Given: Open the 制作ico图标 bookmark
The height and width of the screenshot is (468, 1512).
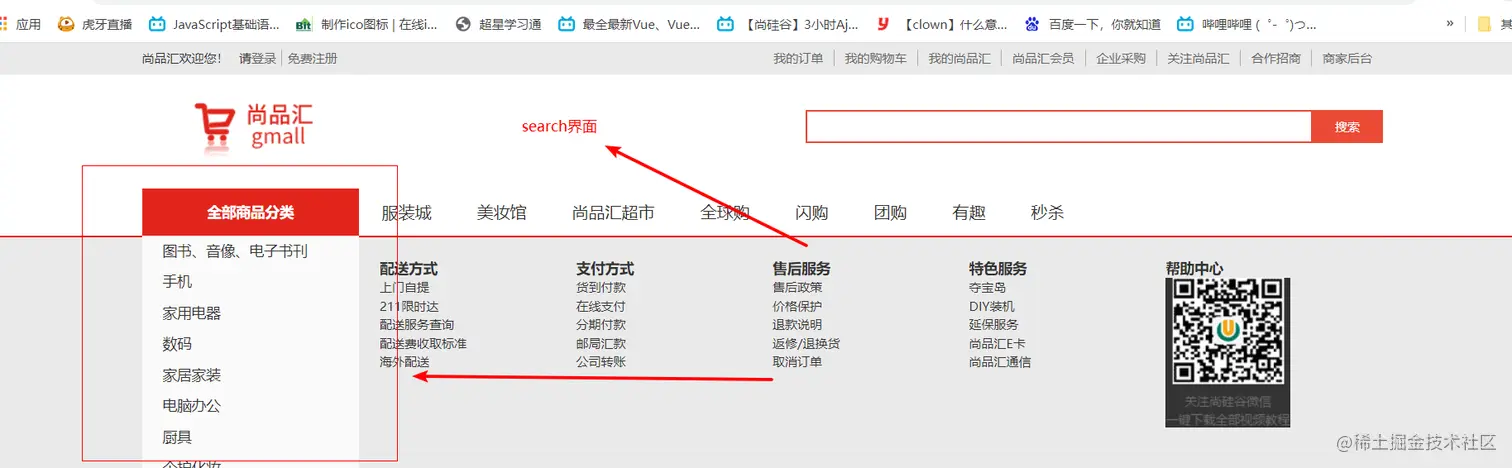Looking at the screenshot, I should 367,24.
